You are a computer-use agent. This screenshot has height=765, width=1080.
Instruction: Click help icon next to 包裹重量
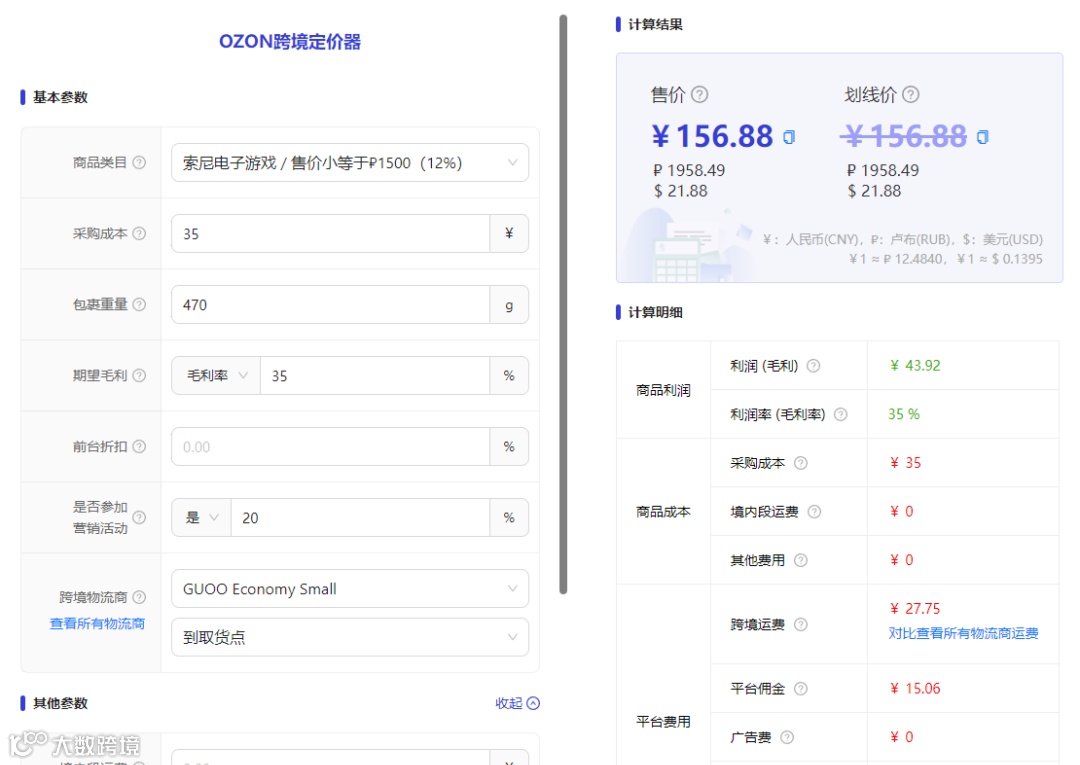click(139, 304)
